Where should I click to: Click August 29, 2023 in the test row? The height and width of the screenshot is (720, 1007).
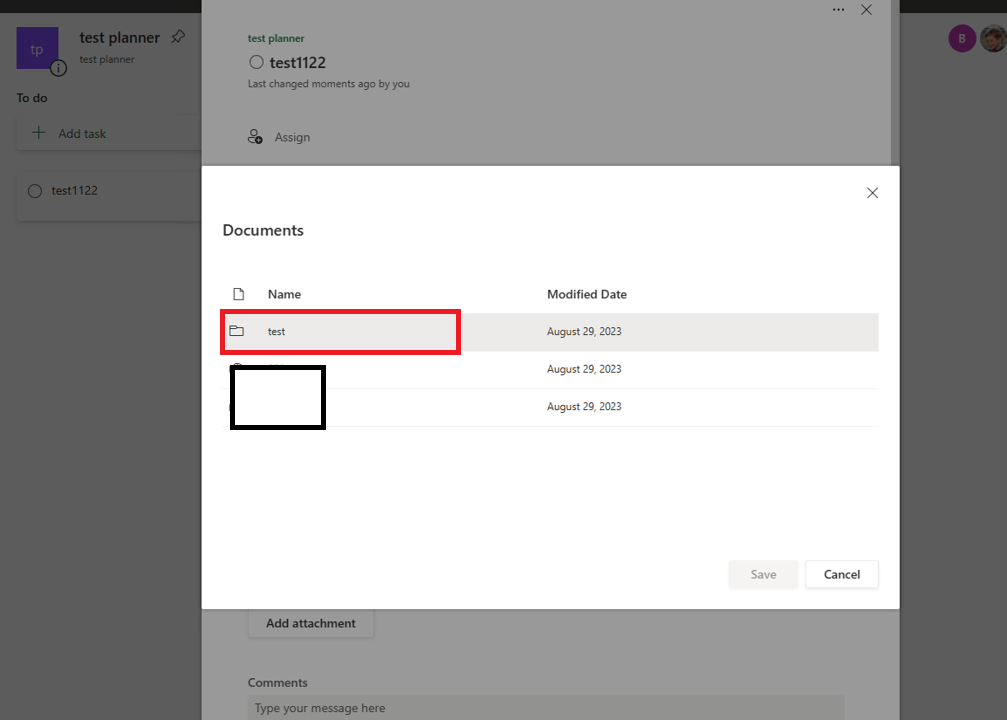tap(584, 331)
